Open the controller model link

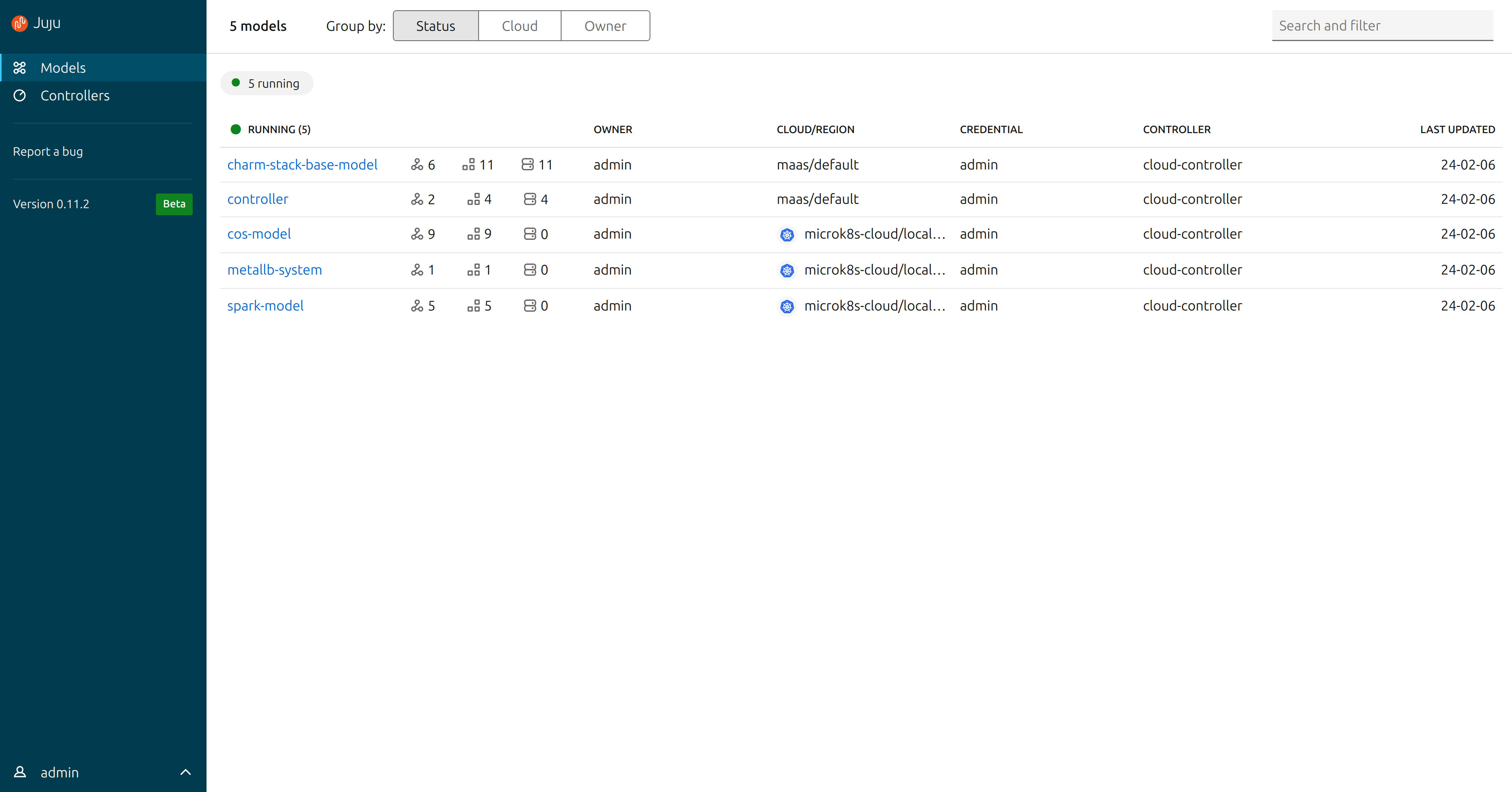tap(258, 199)
